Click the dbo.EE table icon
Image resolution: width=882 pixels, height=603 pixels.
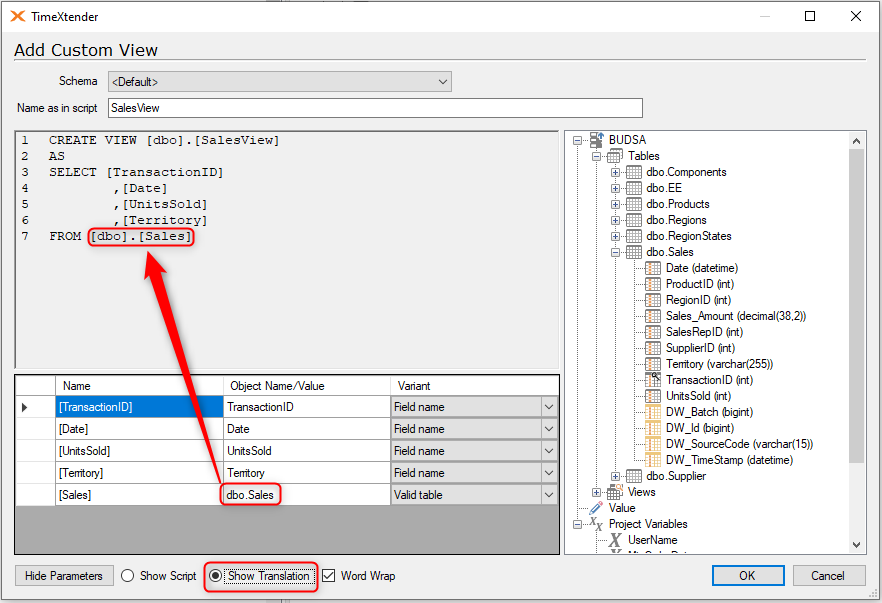[634, 188]
